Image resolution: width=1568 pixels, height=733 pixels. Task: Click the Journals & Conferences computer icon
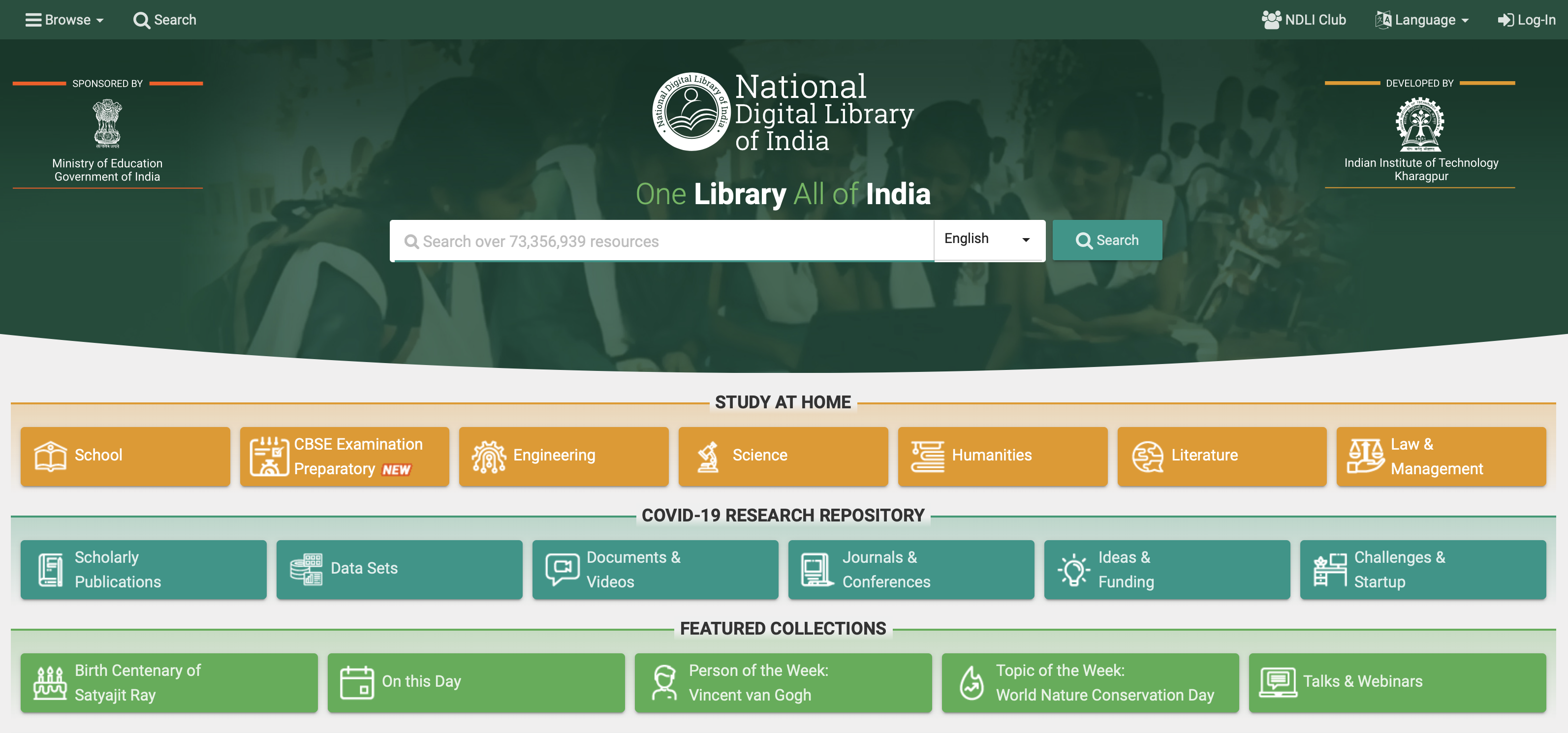[x=817, y=569]
